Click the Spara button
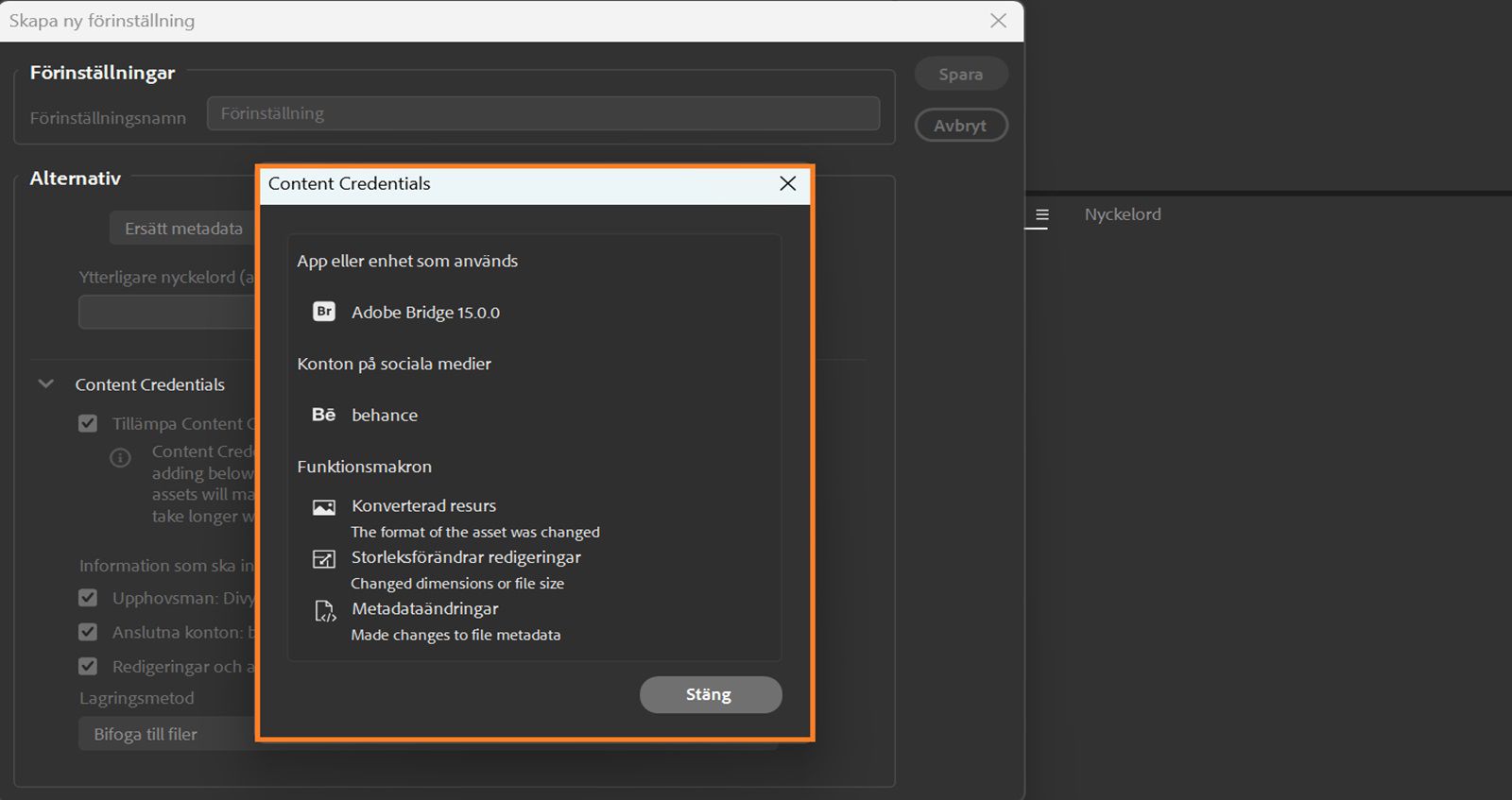This screenshot has height=800, width=1512. pos(961,74)
